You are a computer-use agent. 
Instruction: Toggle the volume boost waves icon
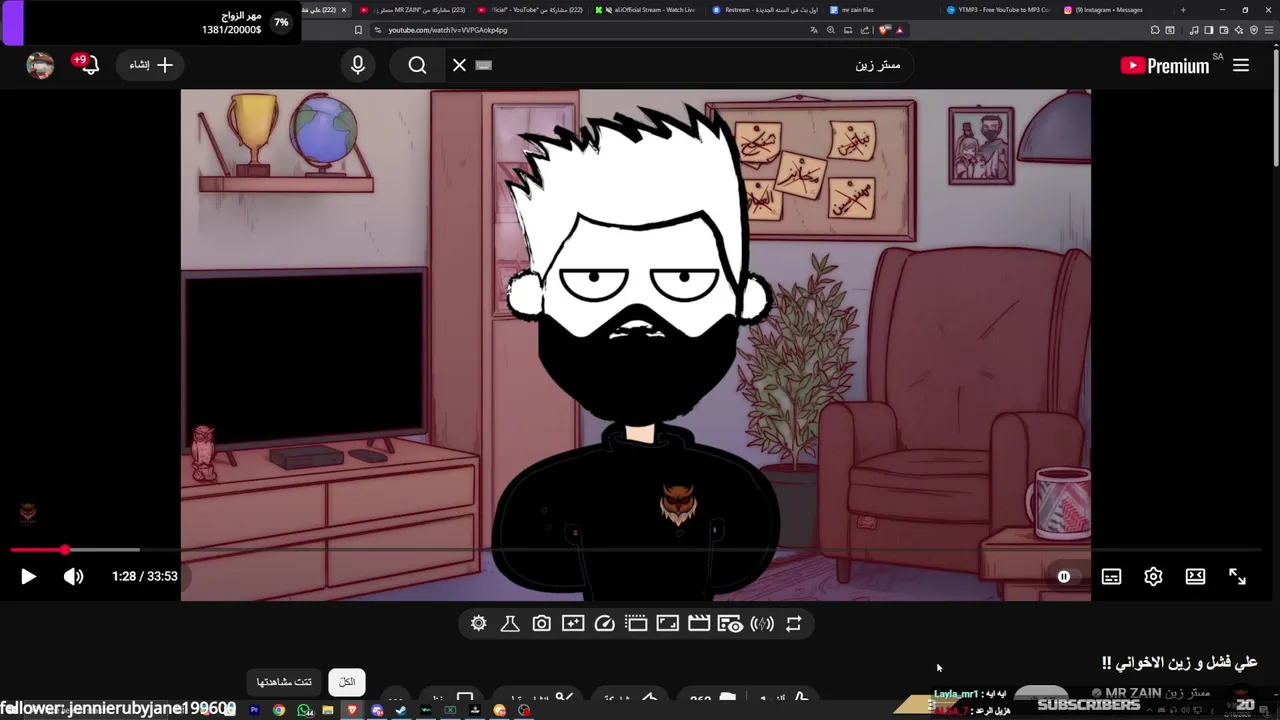click(x=762, y=623)
